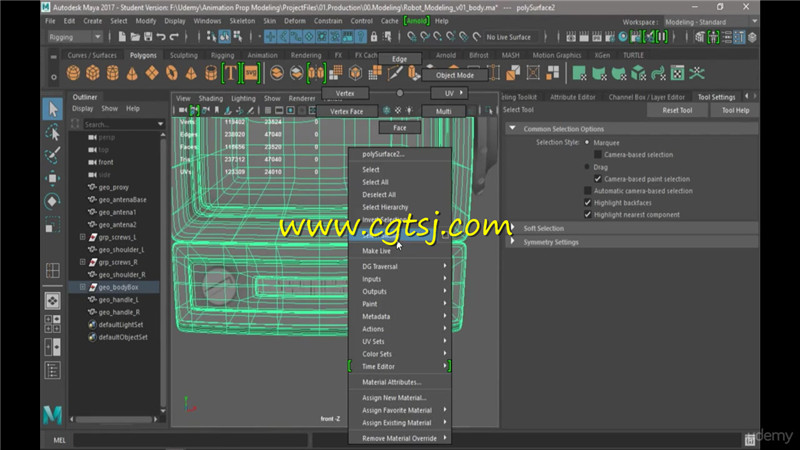Viewport: 800px width, 450px height.
Task: Open Outliner search filter dropdown arrow
Action: coord(161,124)
